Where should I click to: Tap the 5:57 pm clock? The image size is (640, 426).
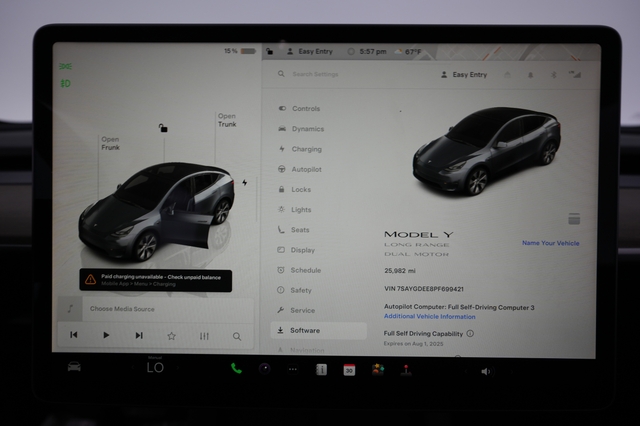[x=373, y=51]
